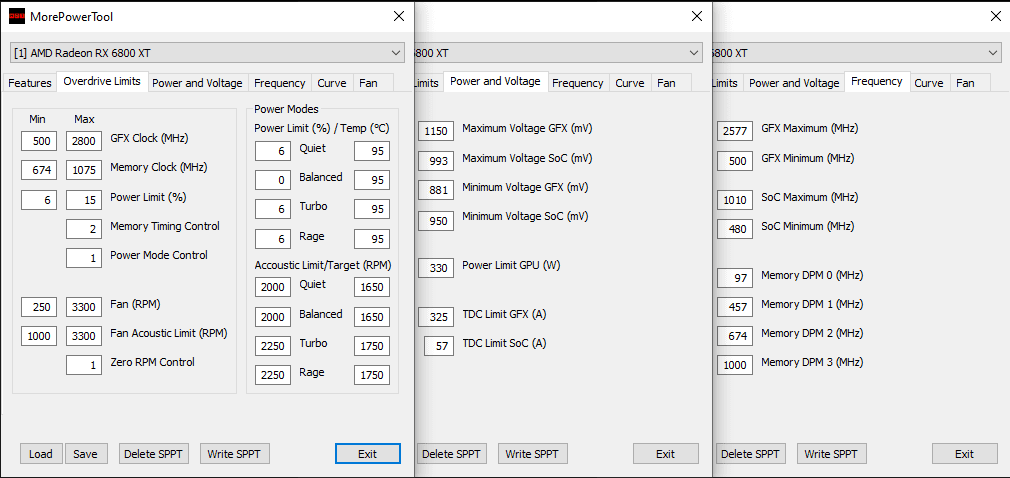
Task: Click the GFX Maximum (MHz) field
Action: [x=735, y=131]
